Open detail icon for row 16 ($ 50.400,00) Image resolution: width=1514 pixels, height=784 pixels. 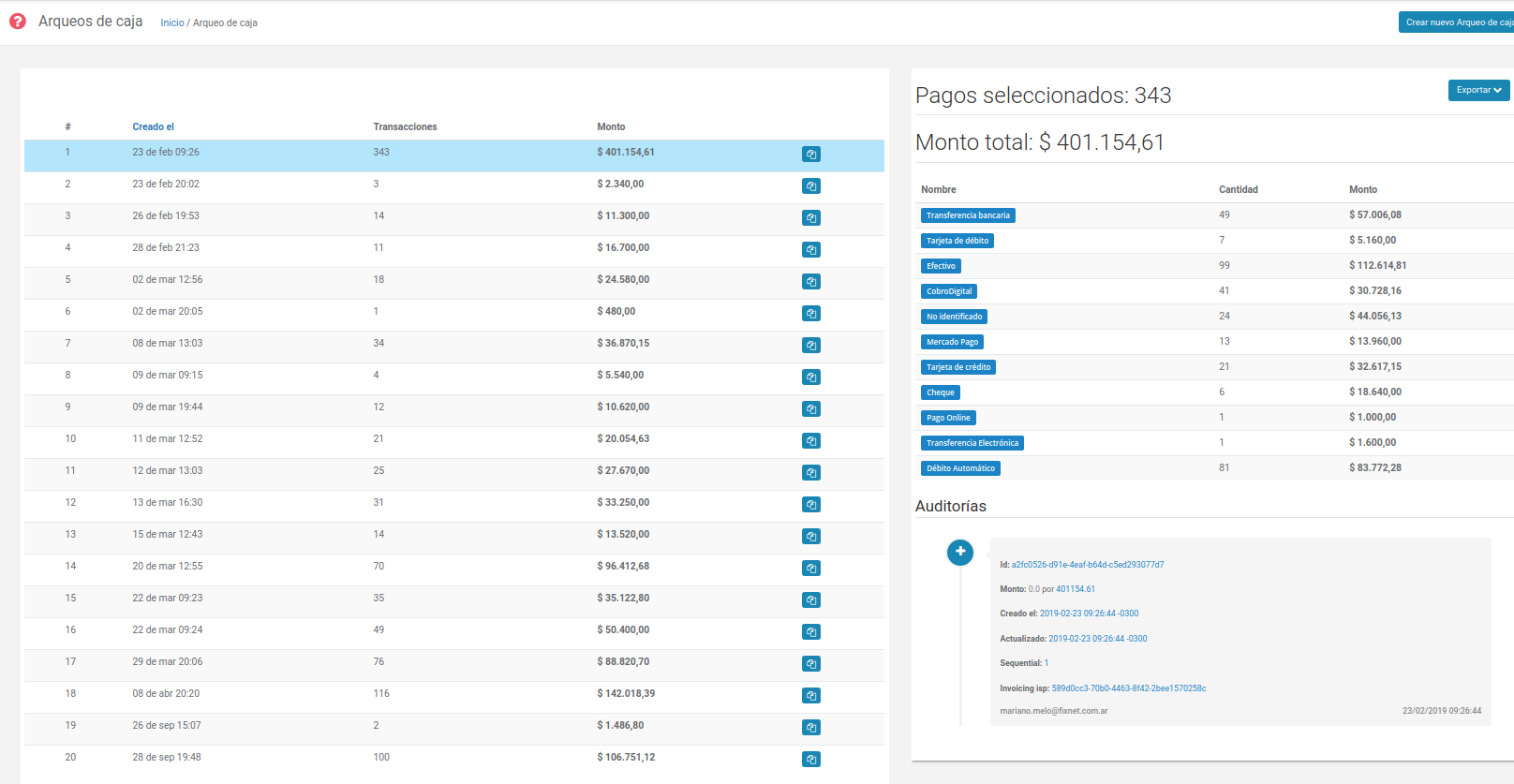[811, 632]
